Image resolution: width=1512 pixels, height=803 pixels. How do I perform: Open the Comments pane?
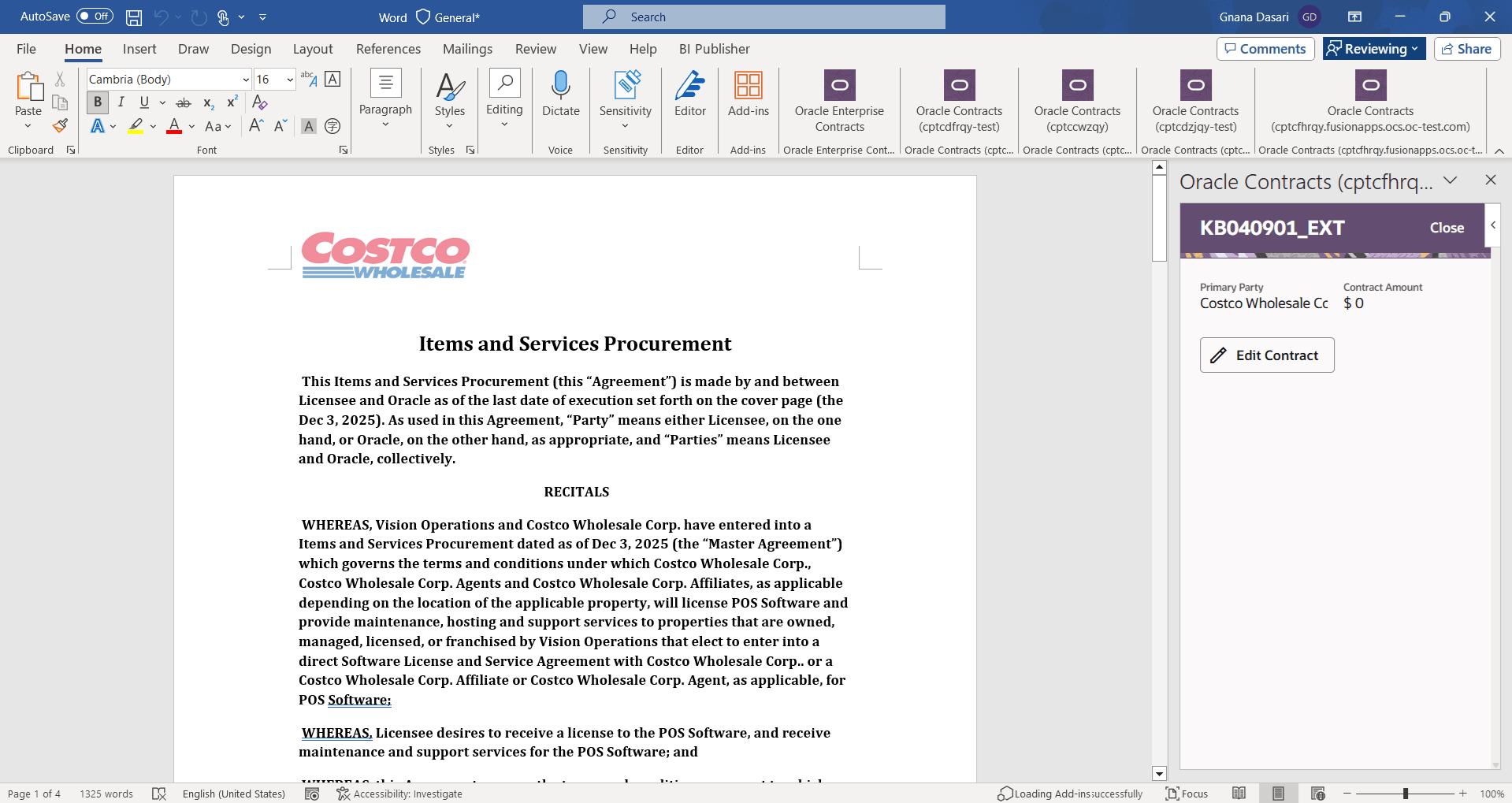[x=1265, y=49]
